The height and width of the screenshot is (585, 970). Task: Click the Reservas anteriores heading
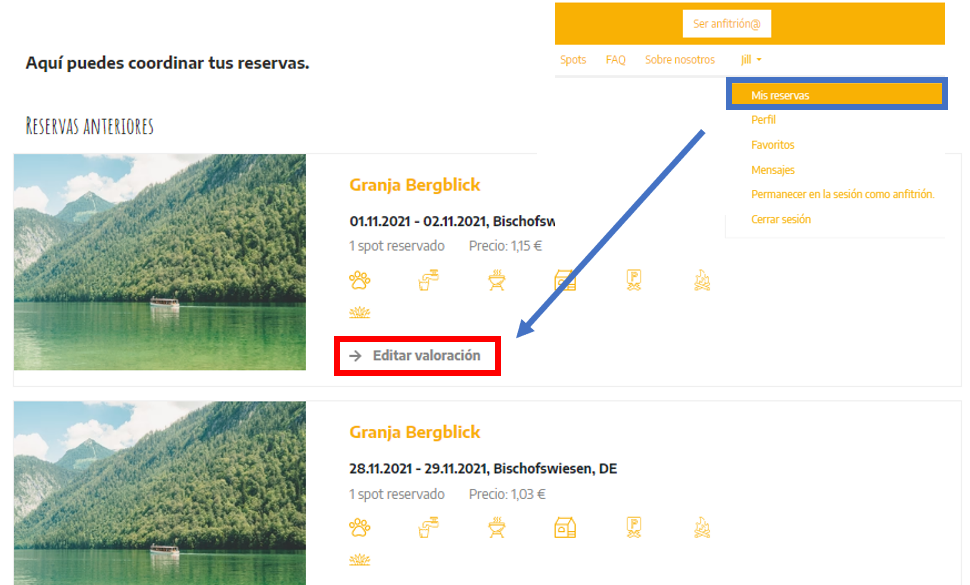point(90,126)
